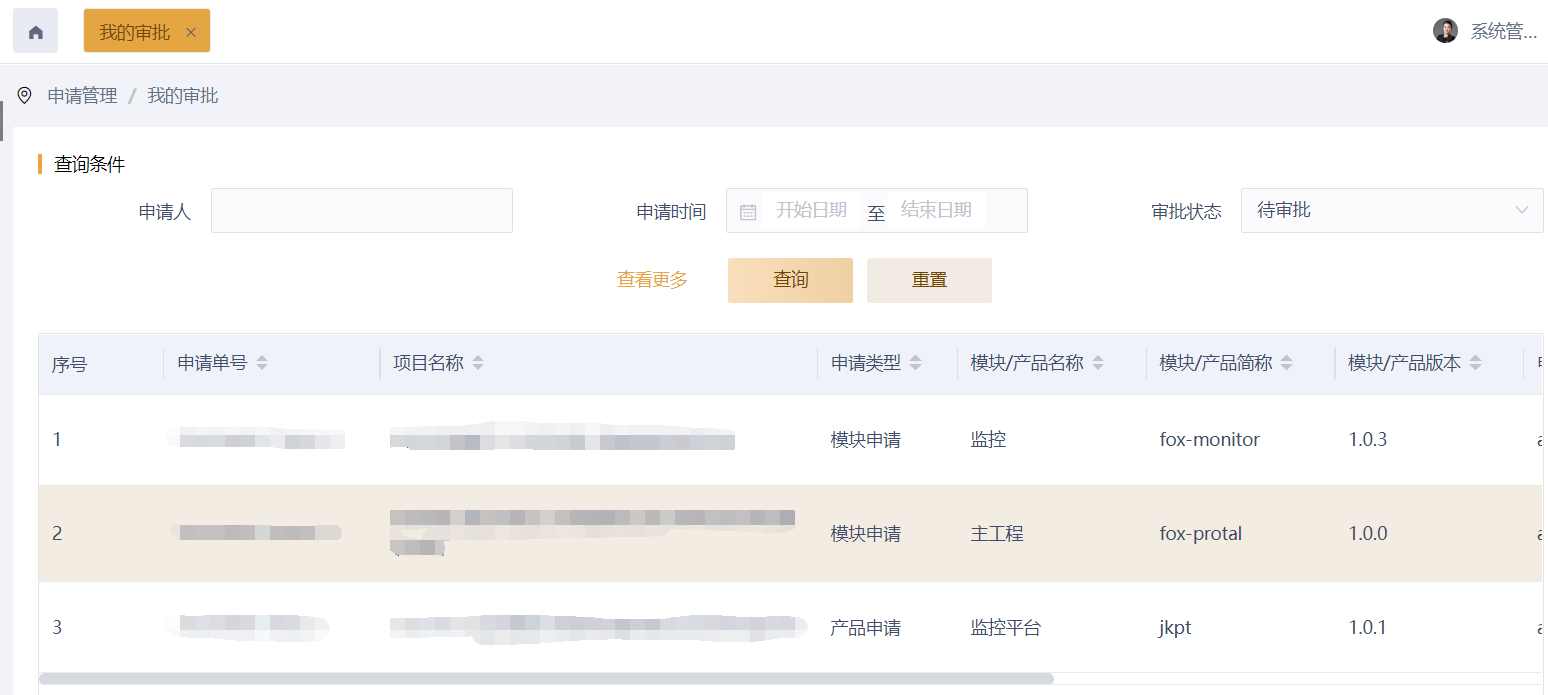Image resolution: width=1548 pixels, height=695 pixels.
Task: Sort the table by 申请类型 column
Action: click(x=916, y=362)
